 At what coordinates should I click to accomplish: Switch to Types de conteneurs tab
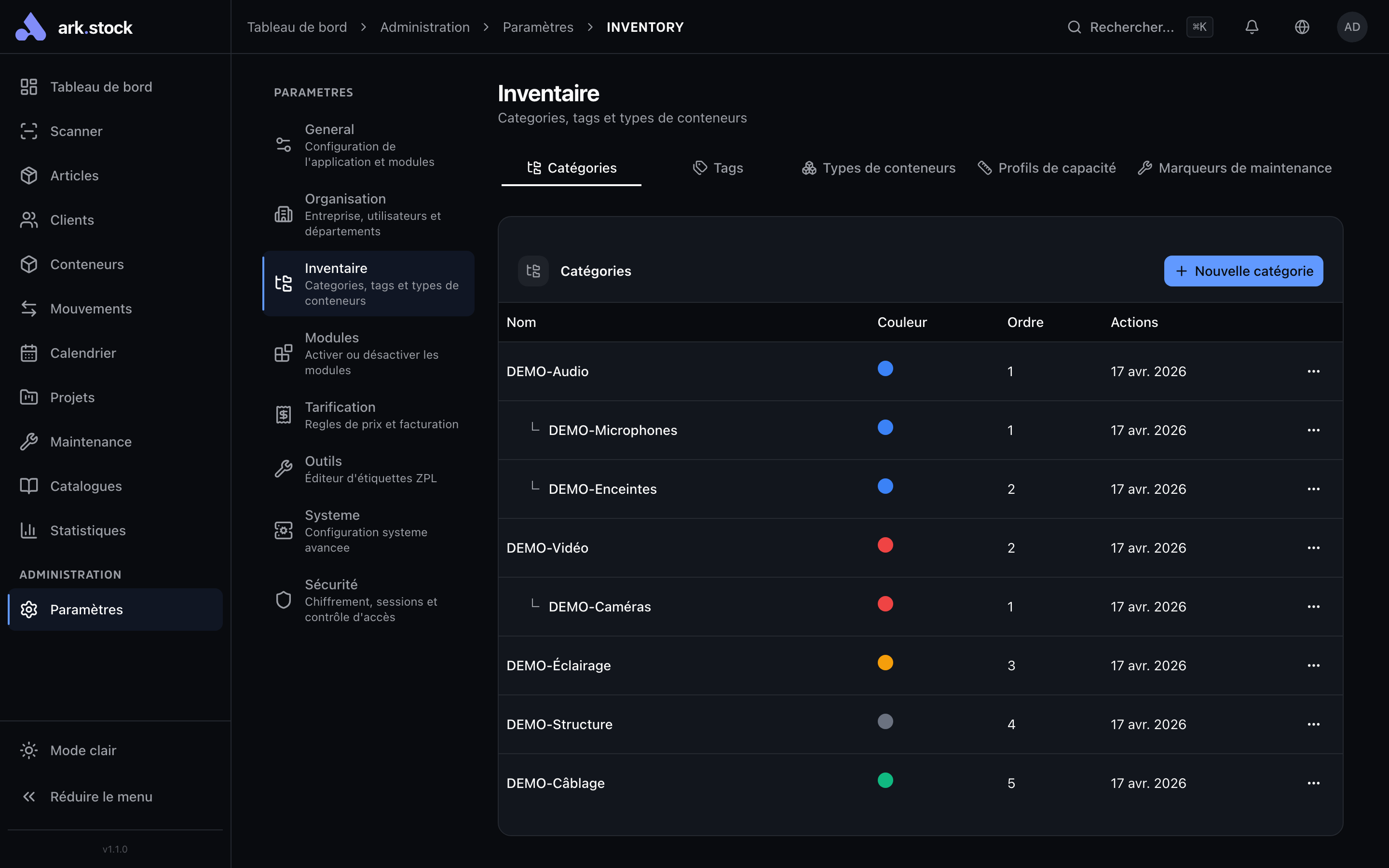coord(878,168)
